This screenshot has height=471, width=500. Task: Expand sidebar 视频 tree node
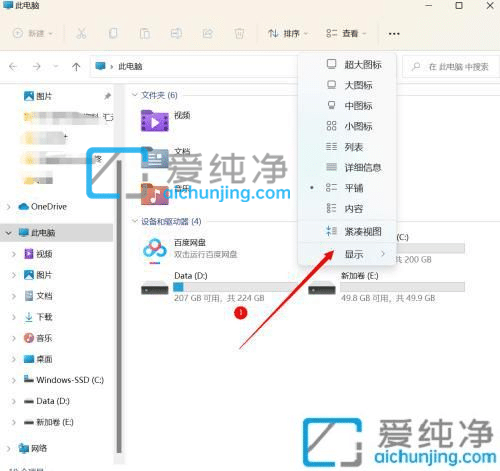(14, 254)
